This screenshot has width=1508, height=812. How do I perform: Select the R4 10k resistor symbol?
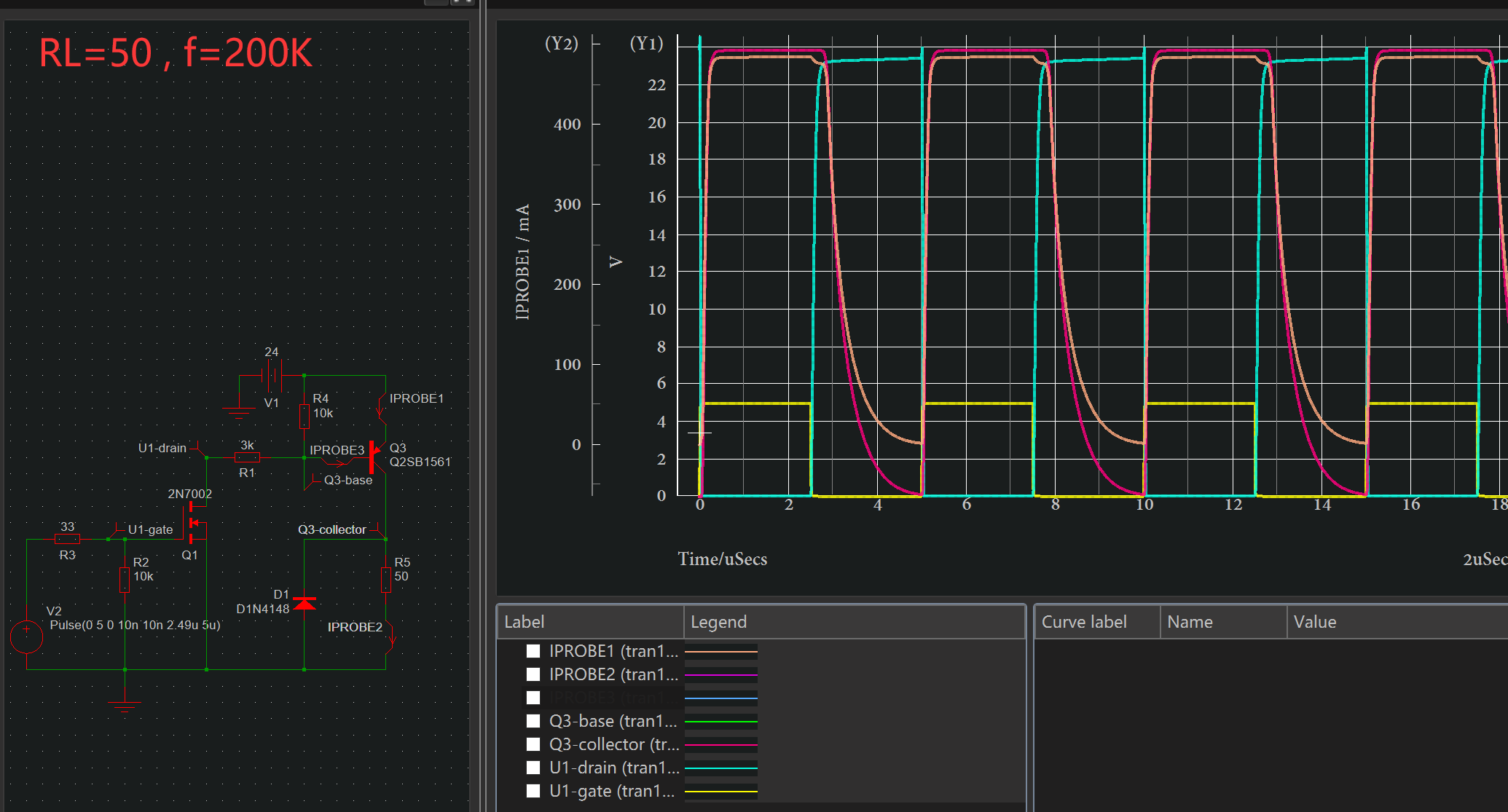click(305, 416)
